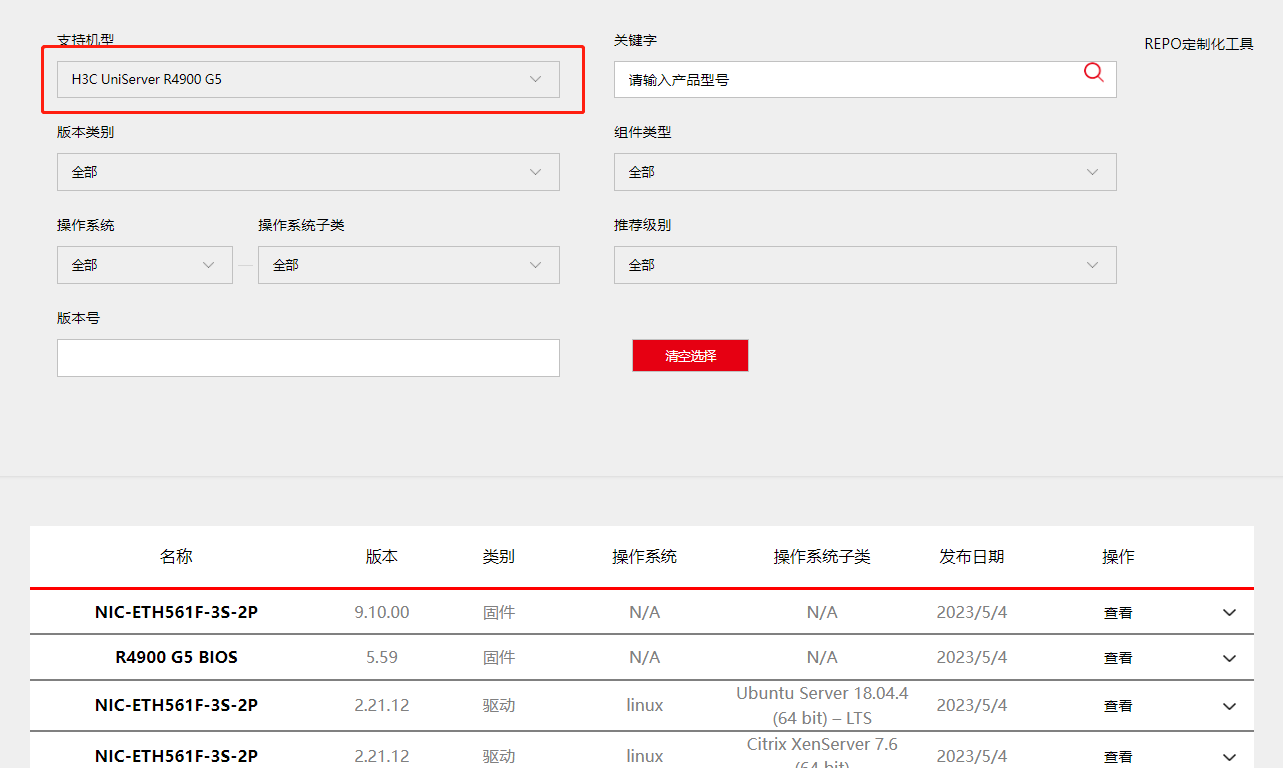
Task: Click 查看 for the Citrix XenServer 7.6 driver
Action: tap(1118, 756)
